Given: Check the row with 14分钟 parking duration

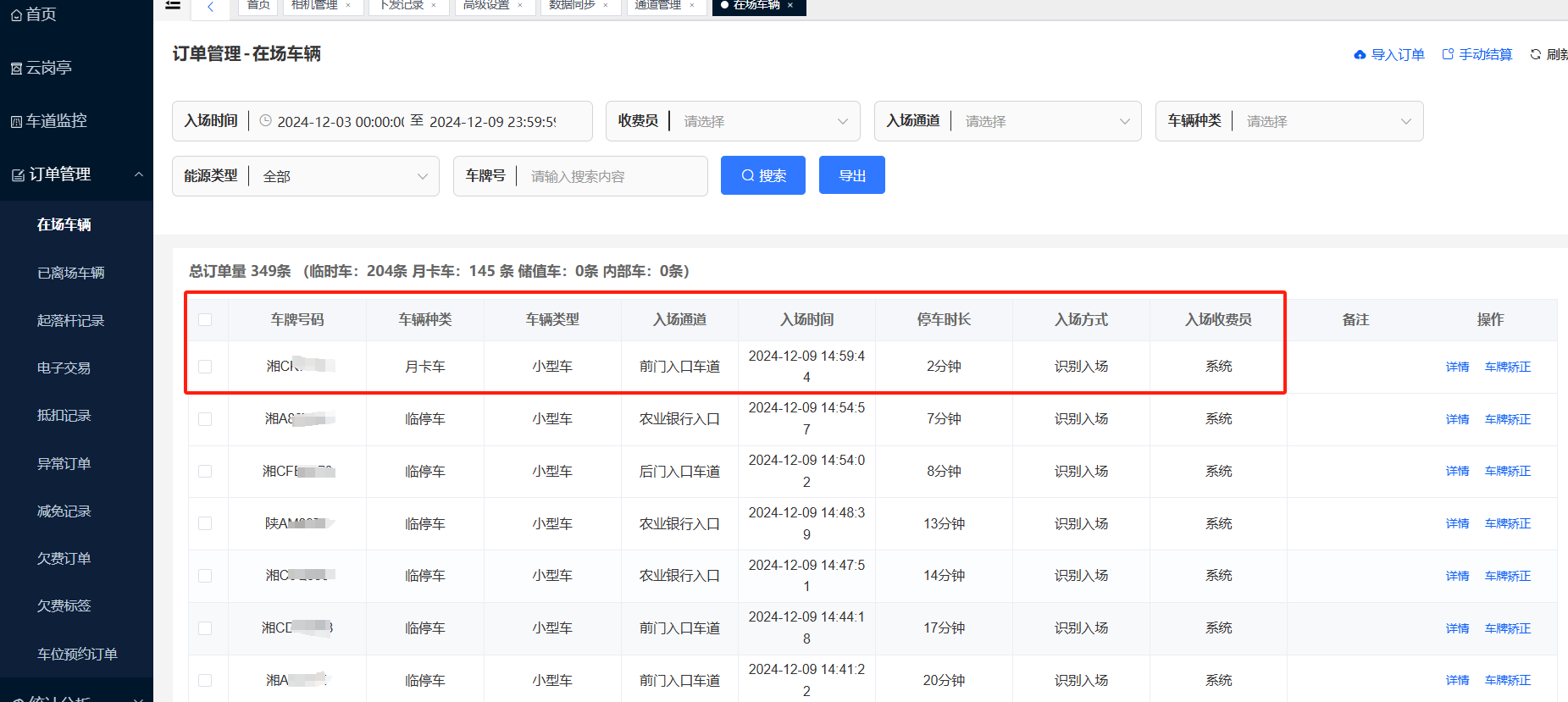Looking at the screenshot, I should [x=205, y=576].
